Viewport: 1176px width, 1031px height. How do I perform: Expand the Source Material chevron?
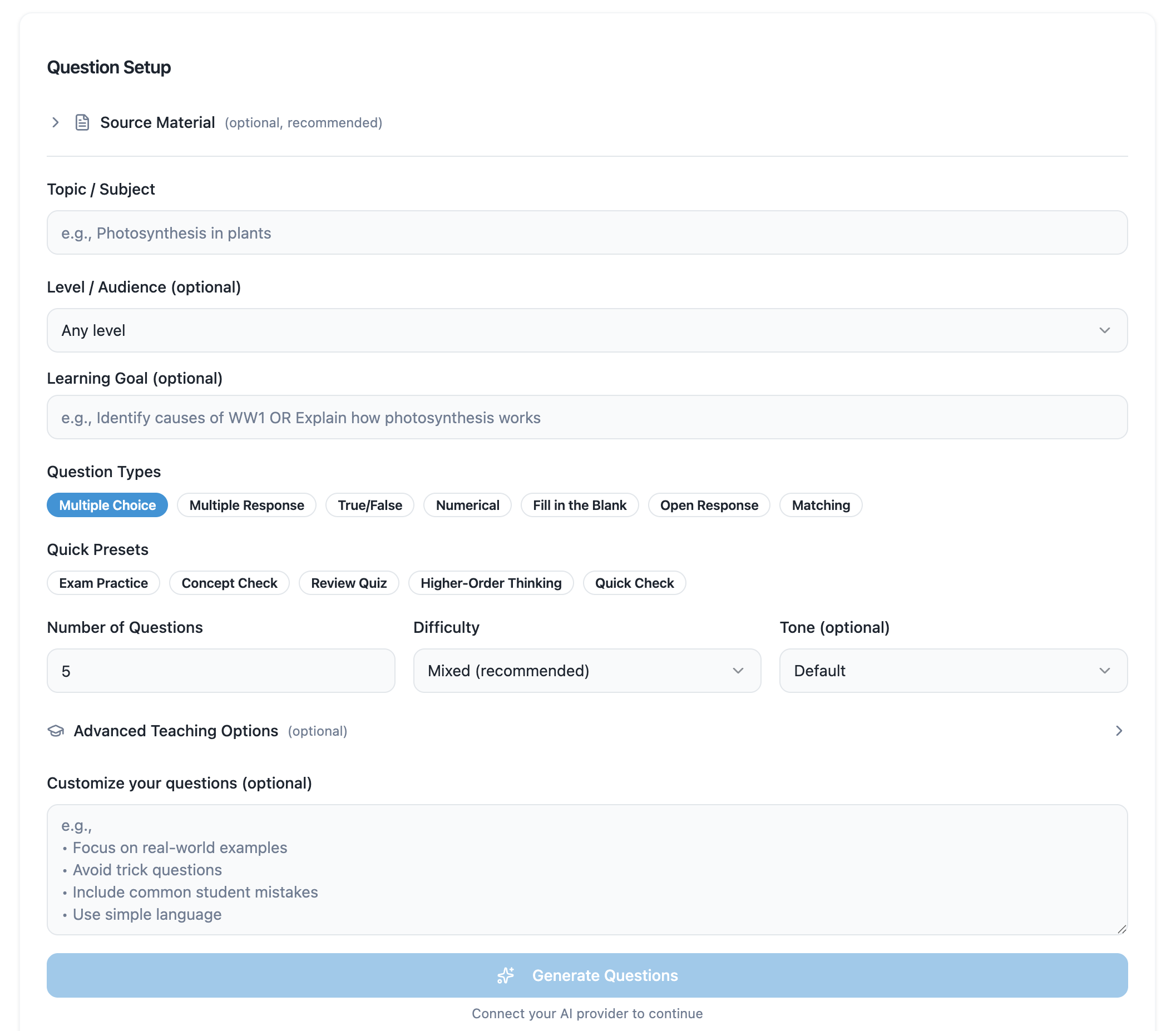pyautogui.click(x=56, y=122)
